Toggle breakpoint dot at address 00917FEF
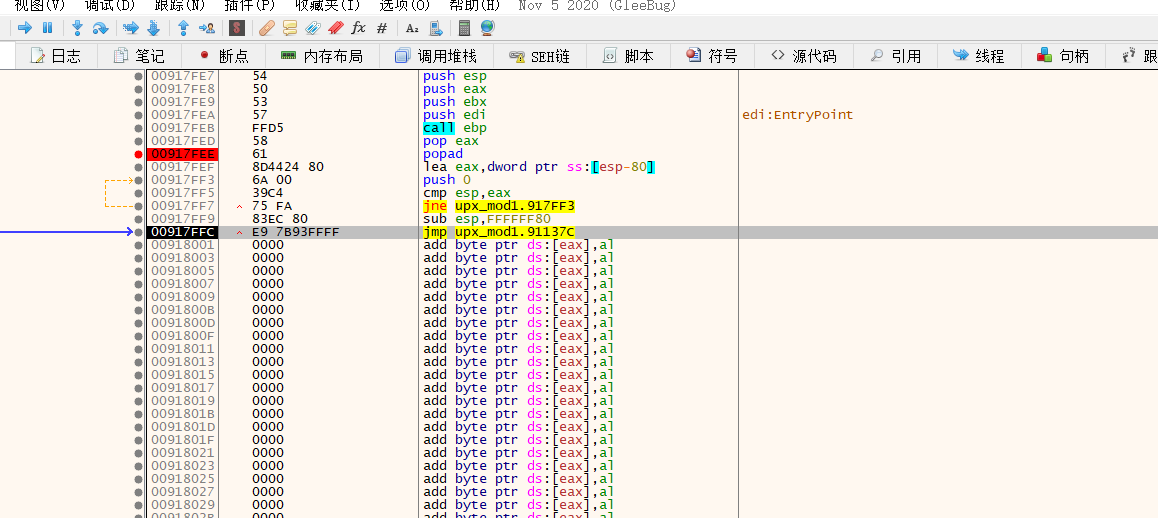This screenshot has height=518, width=1158. click(x=138, y=167)
